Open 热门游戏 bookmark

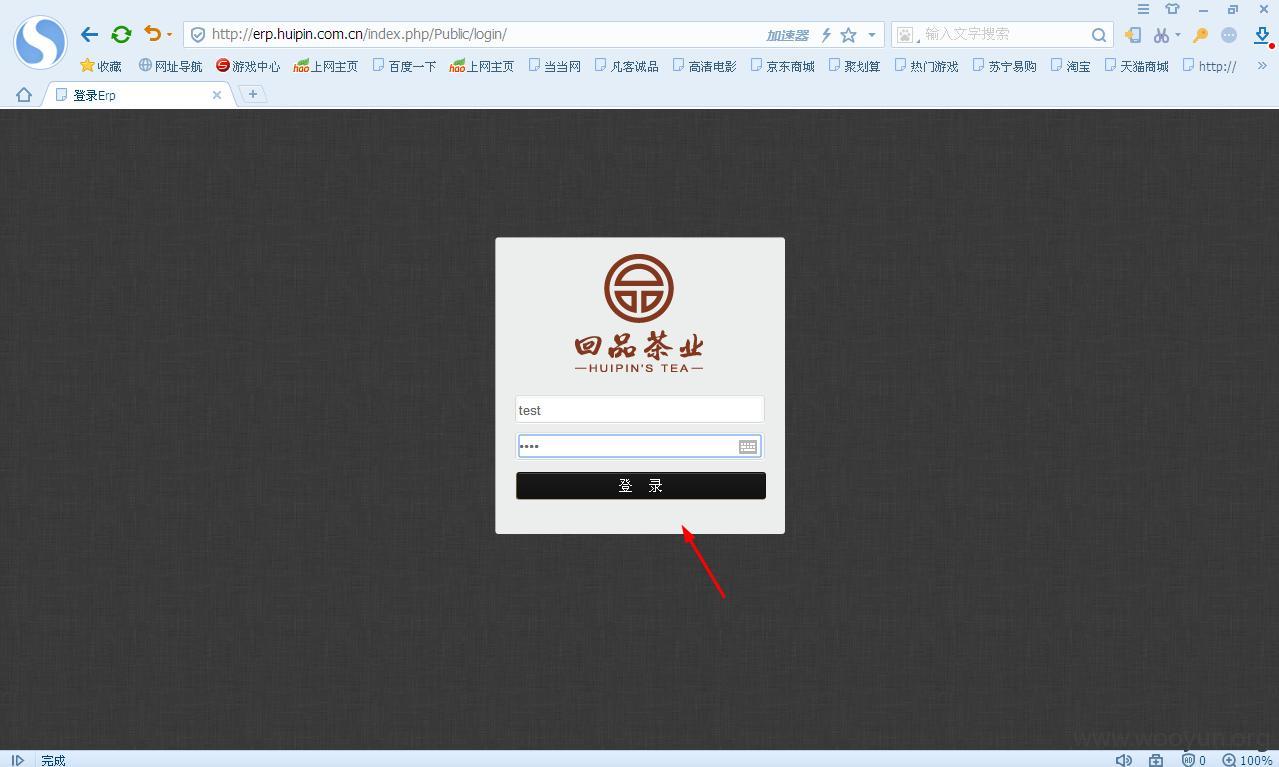[x=927, y=66]
